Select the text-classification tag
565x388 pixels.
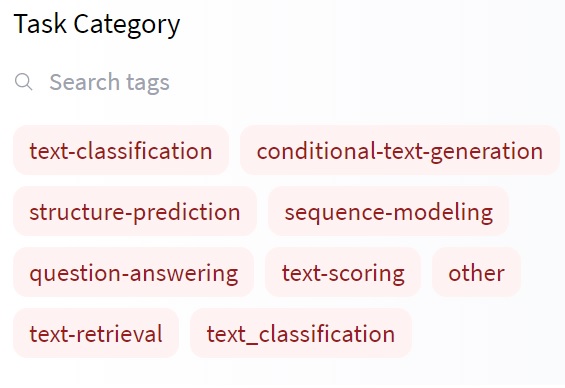tap(121, 151)
